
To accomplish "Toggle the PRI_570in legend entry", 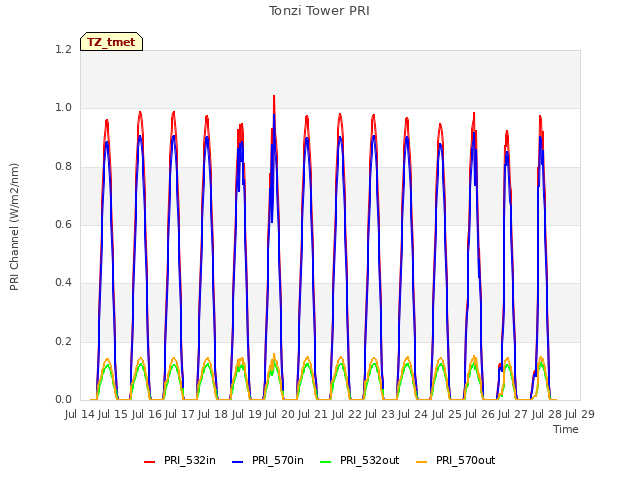I will [268, 460].
